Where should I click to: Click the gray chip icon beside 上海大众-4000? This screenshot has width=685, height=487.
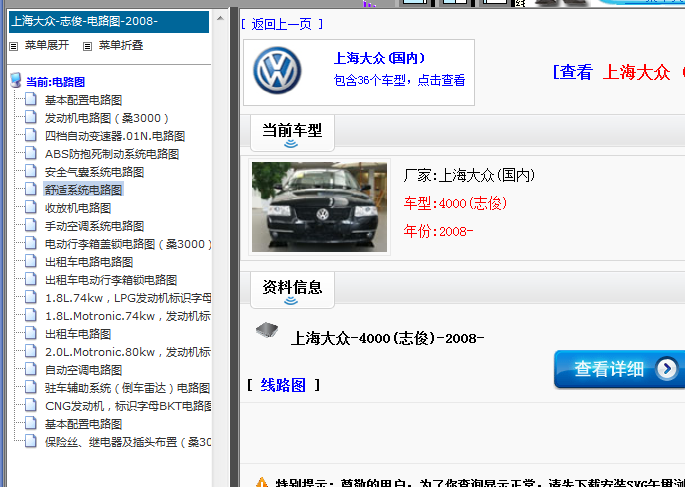tap(267, 330)
